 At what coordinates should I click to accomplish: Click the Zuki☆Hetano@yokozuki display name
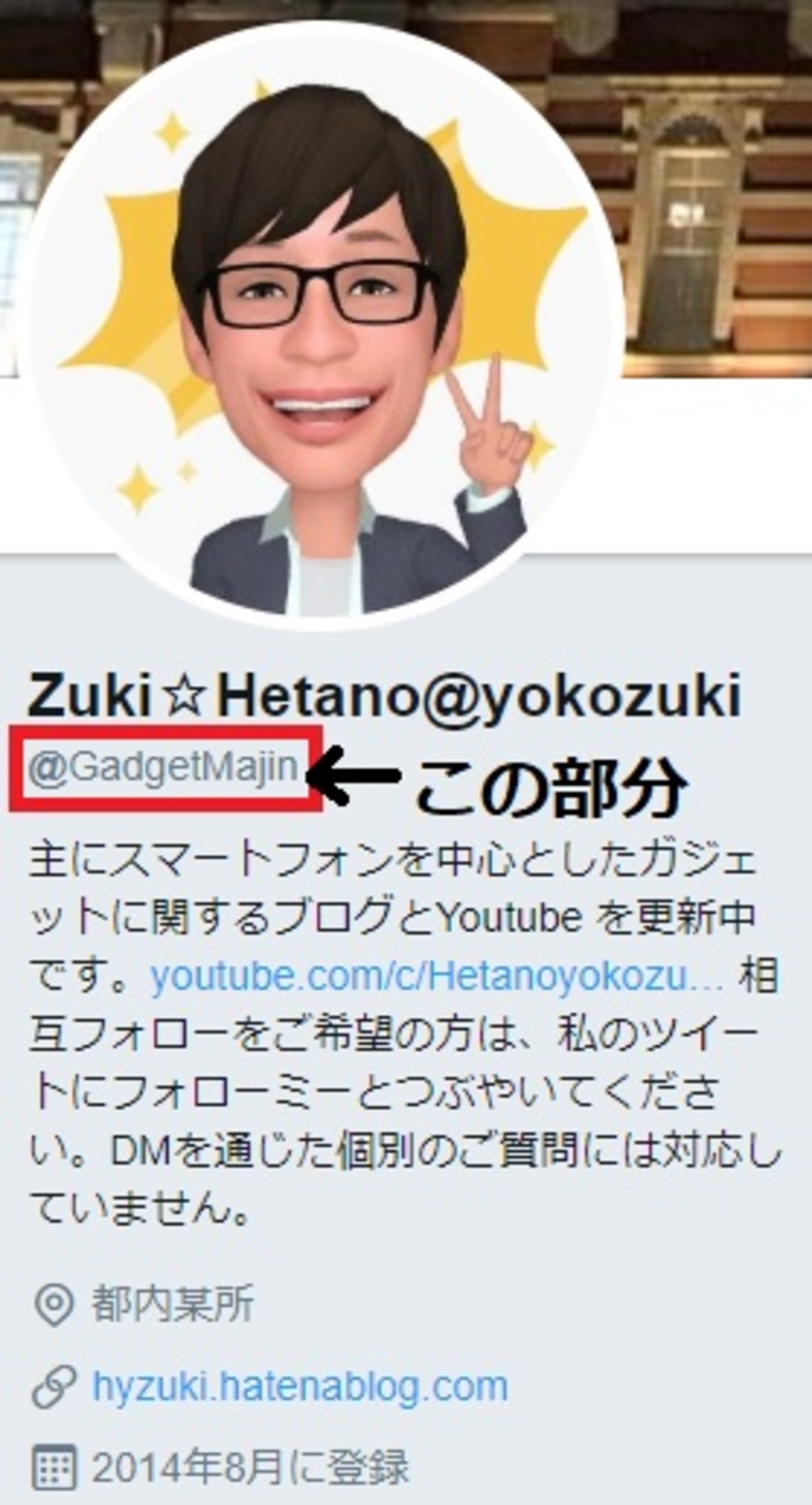(x=384, y=695)
